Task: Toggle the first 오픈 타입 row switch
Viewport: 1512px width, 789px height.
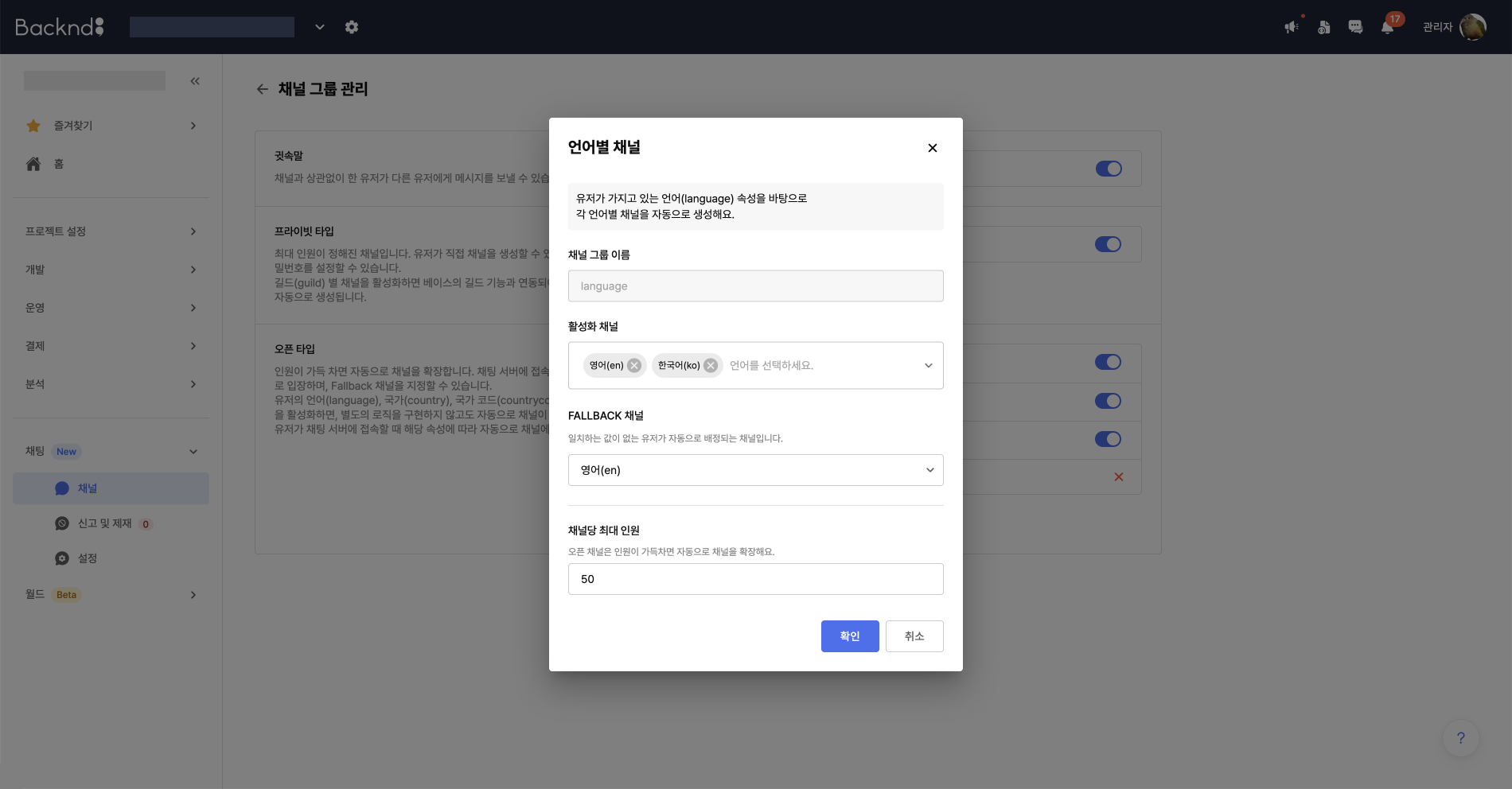Action: point(1109,362)
